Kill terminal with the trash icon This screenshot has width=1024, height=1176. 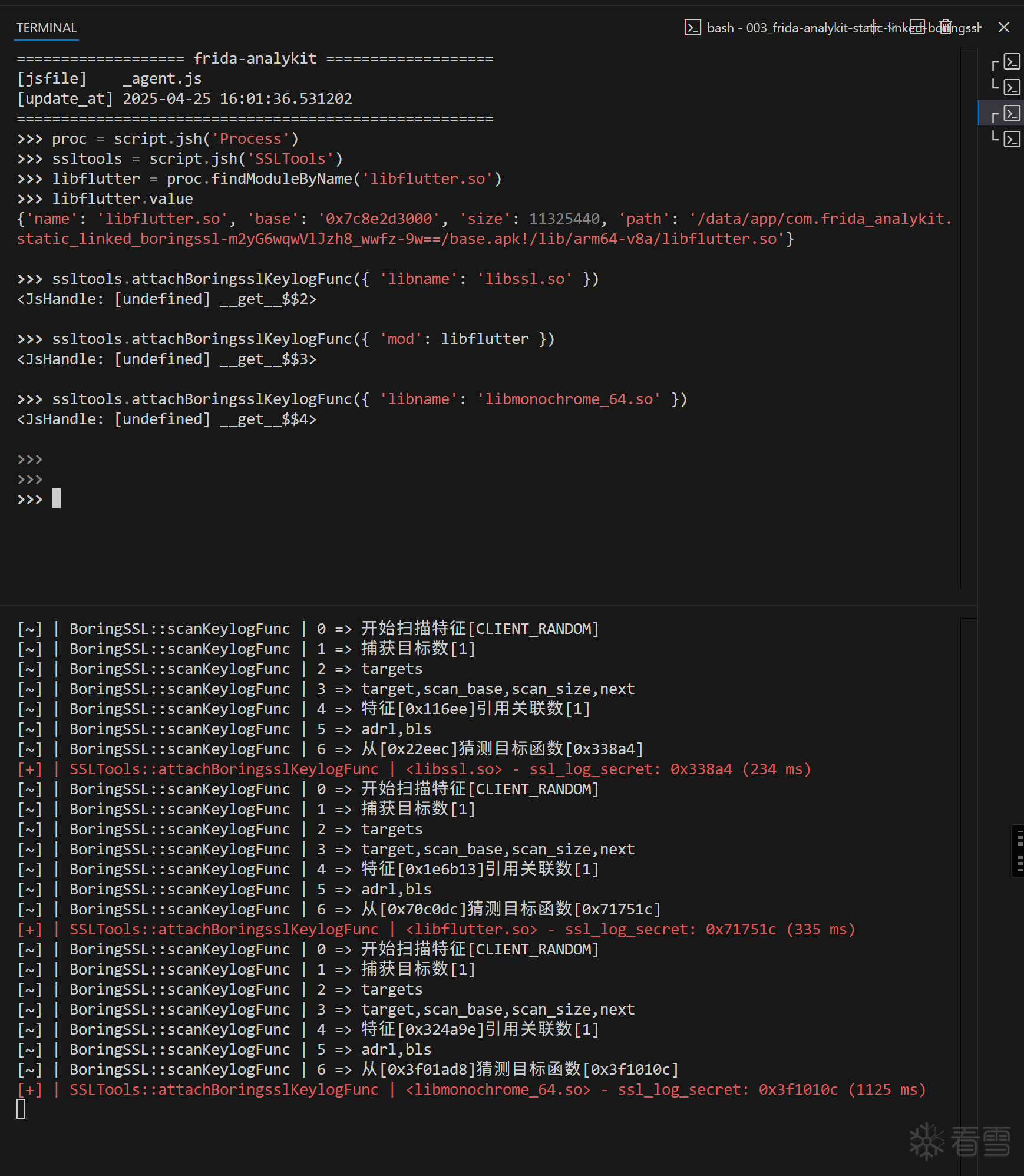pyautogui.click(x=946, y=27)
